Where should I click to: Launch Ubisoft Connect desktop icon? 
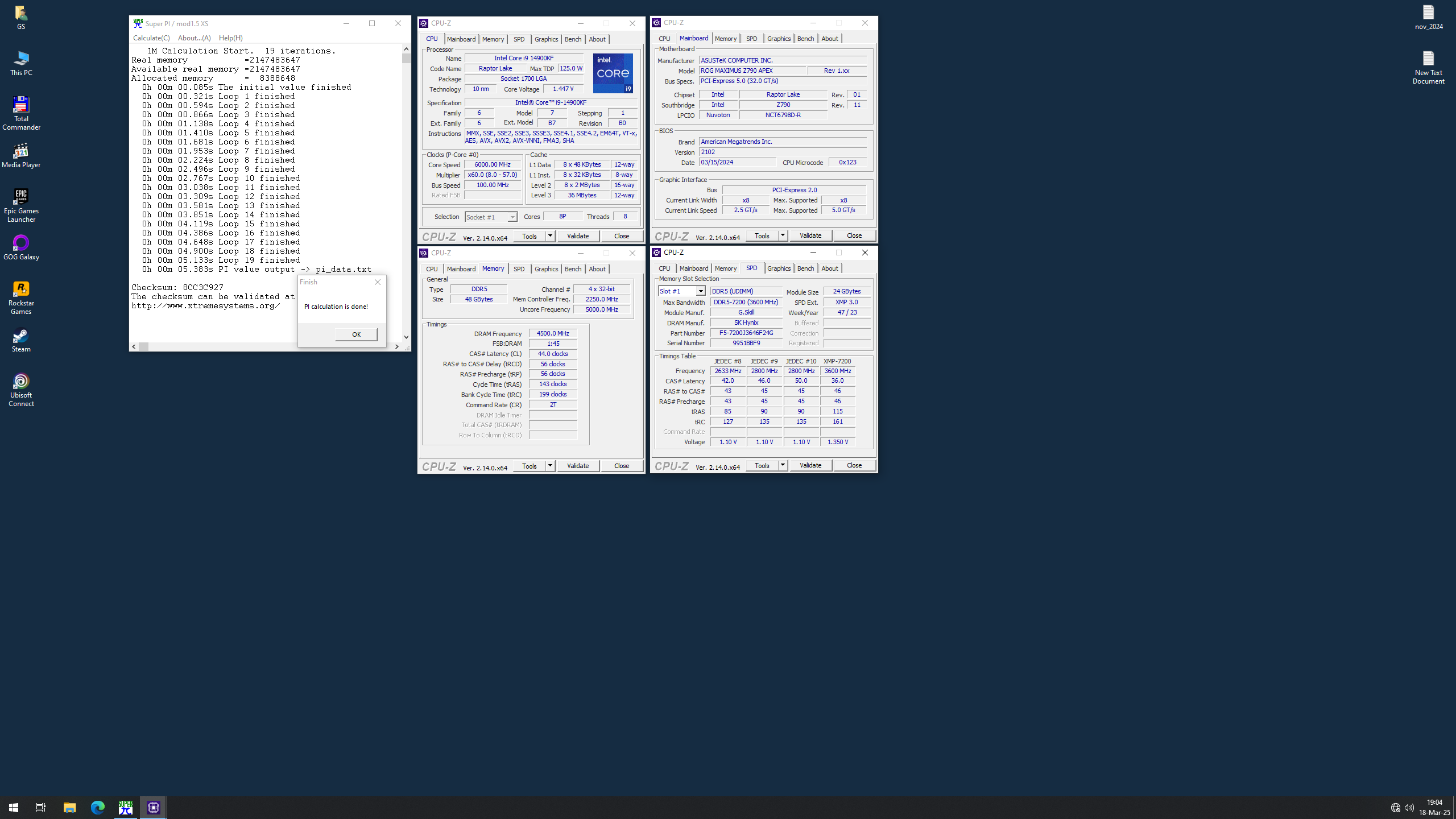pos(21,390)
